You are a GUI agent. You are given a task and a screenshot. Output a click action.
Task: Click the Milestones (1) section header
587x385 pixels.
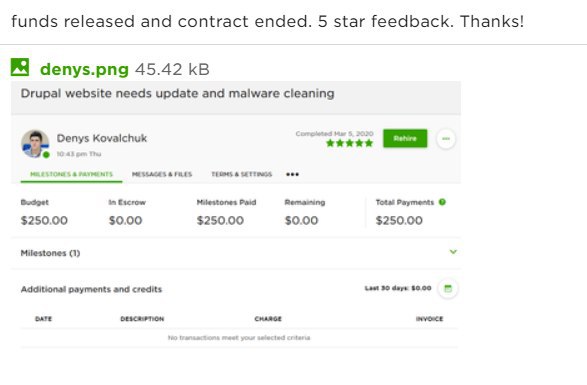50,253
